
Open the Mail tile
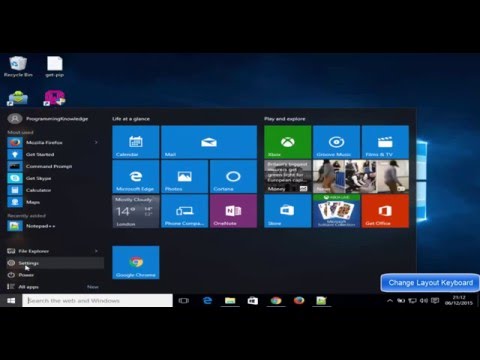point(209,142)
